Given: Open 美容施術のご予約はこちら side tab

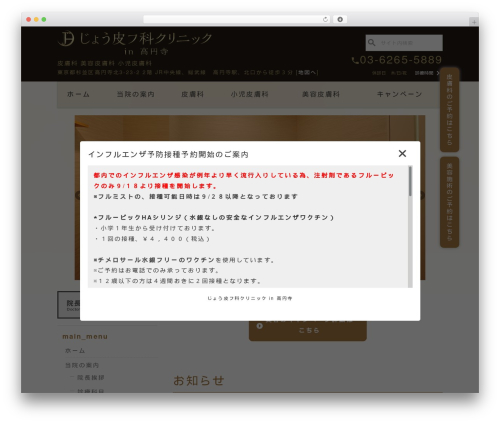Looking at the screenshot, I should [449, 202].
